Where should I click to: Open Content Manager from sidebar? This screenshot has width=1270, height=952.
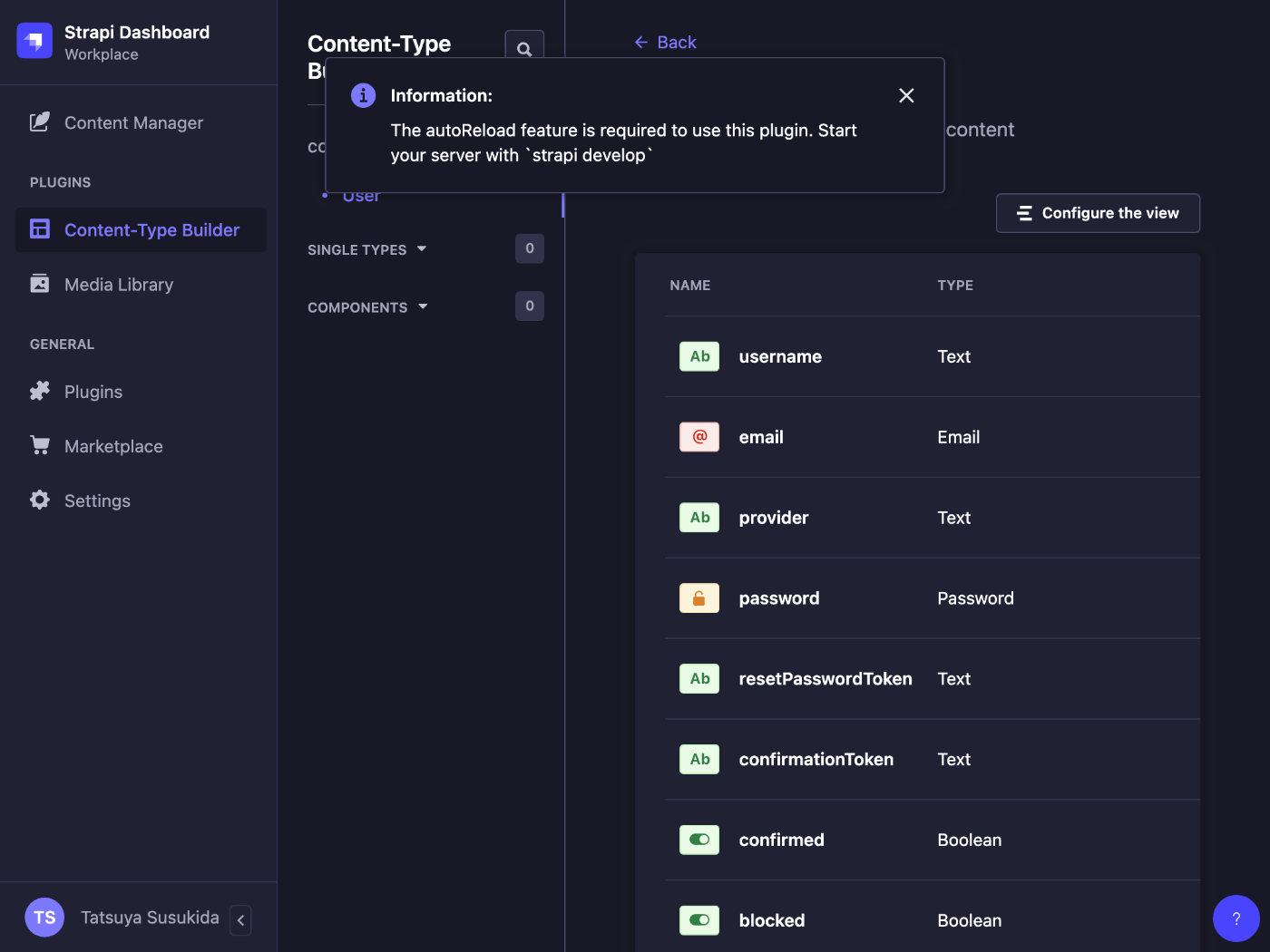click(133, 122)
